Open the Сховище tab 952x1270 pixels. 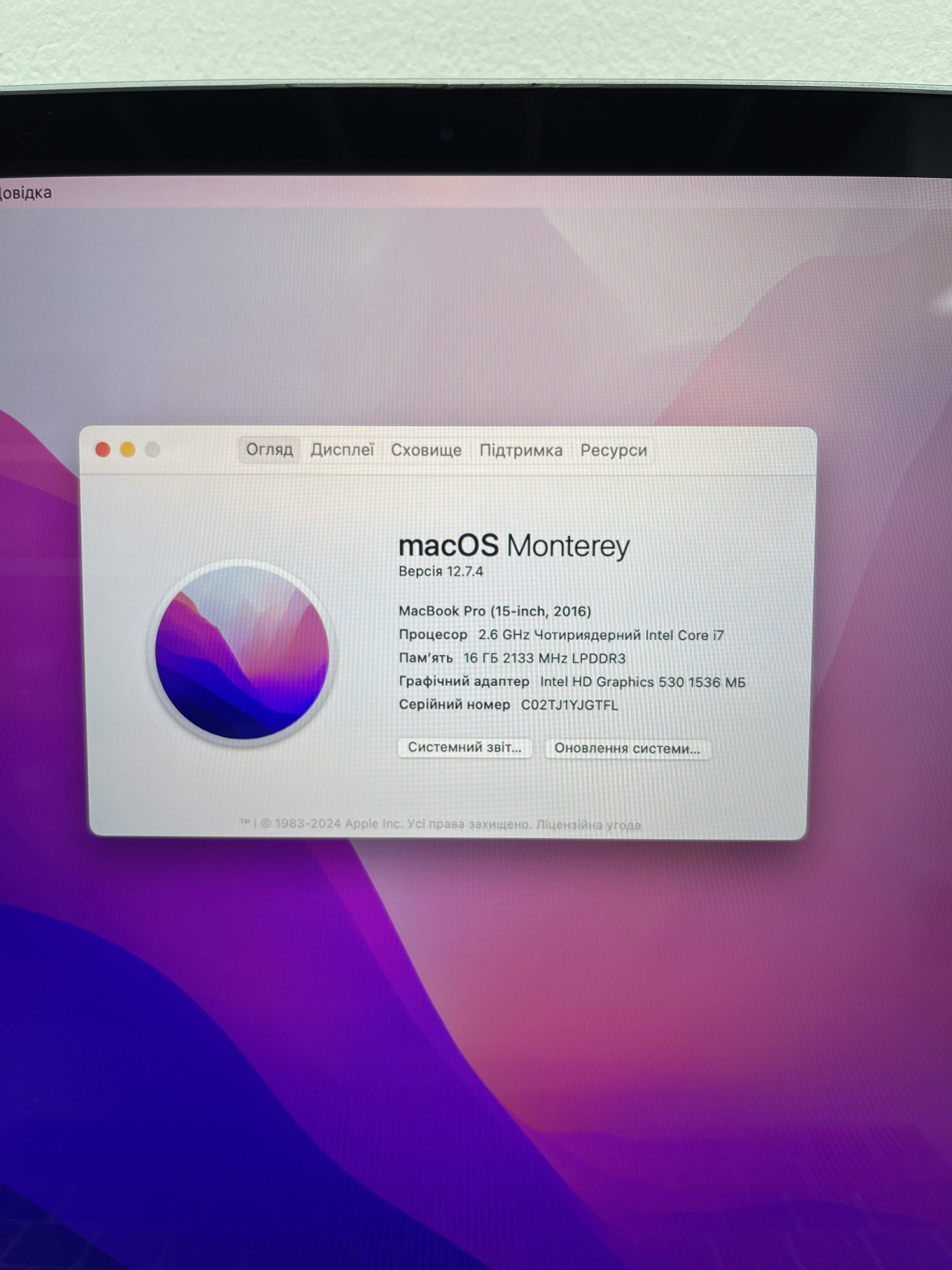tap(426, 450)
